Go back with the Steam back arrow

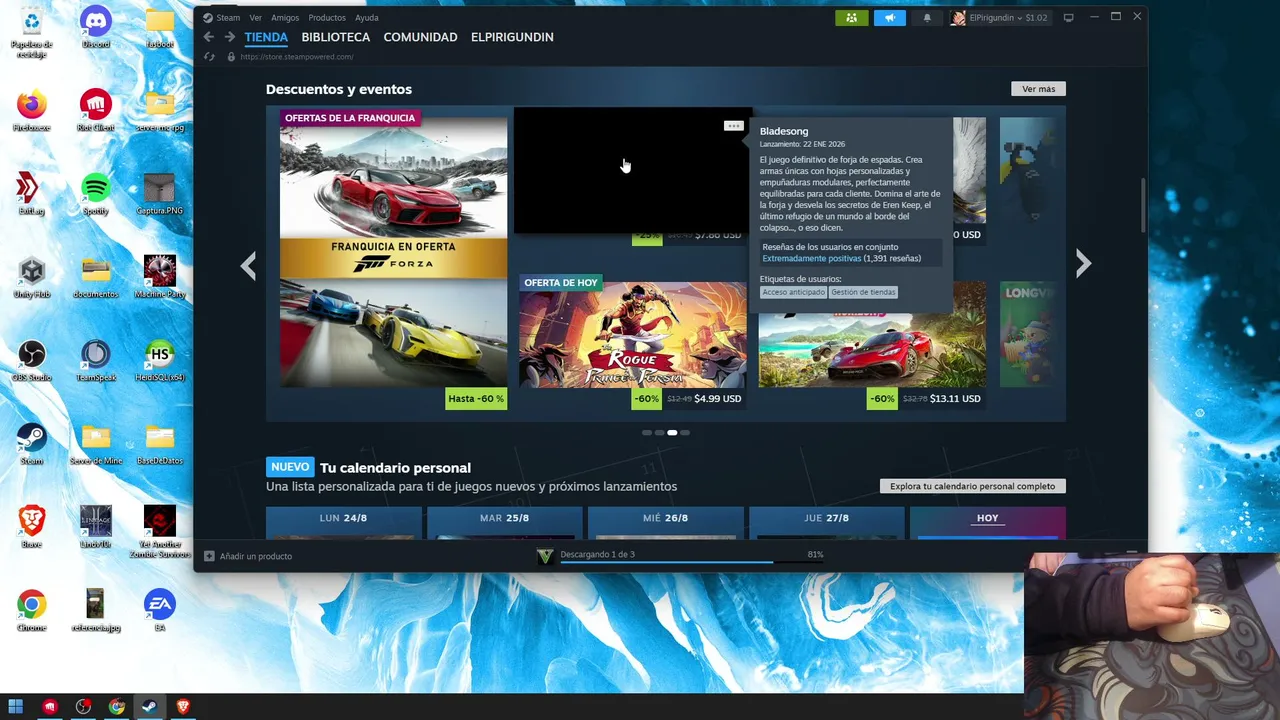pyautogui.click(x=209, y=37)
